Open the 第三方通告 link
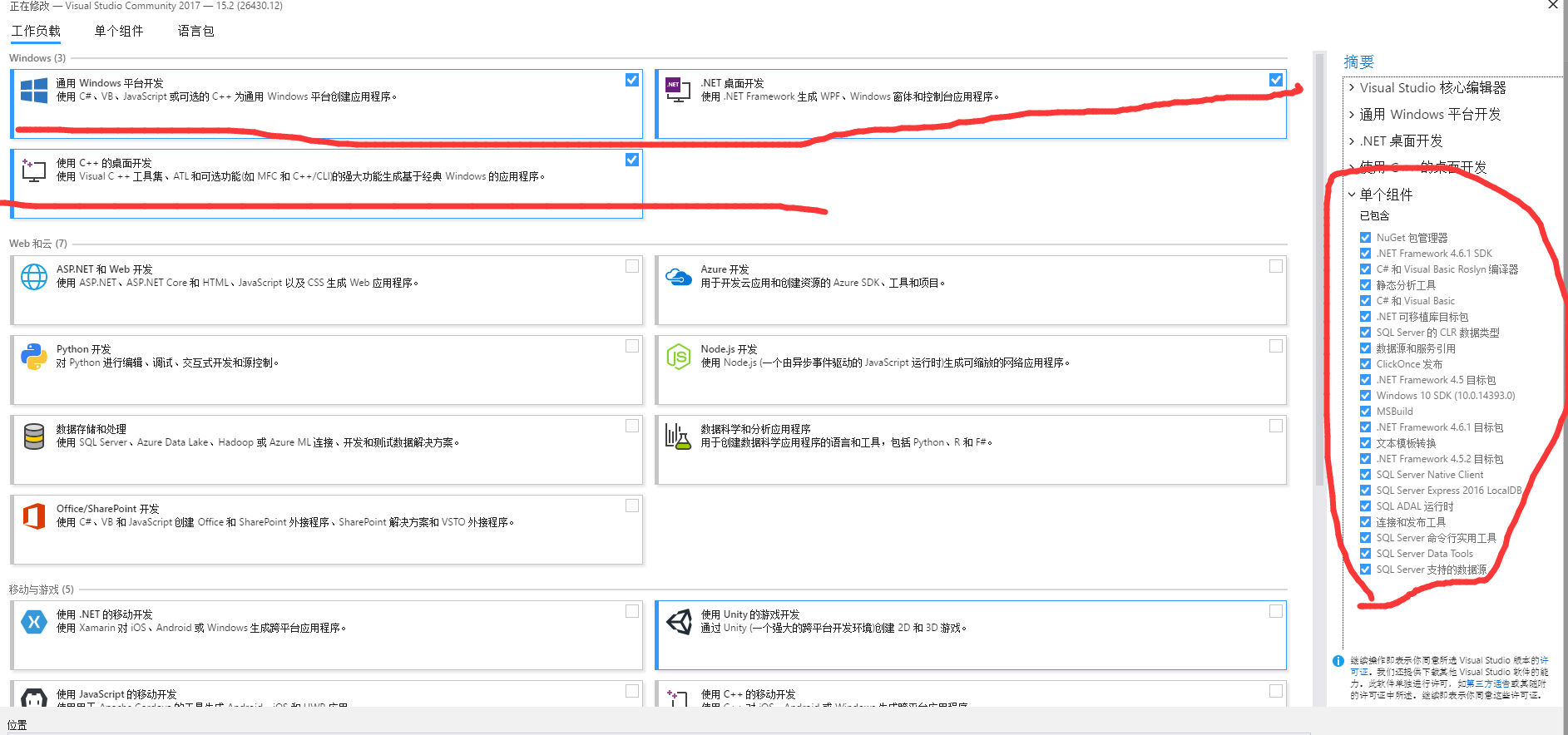Image resolution: width=1568 pixels, height=735 pixels. tap(1488, 683)
